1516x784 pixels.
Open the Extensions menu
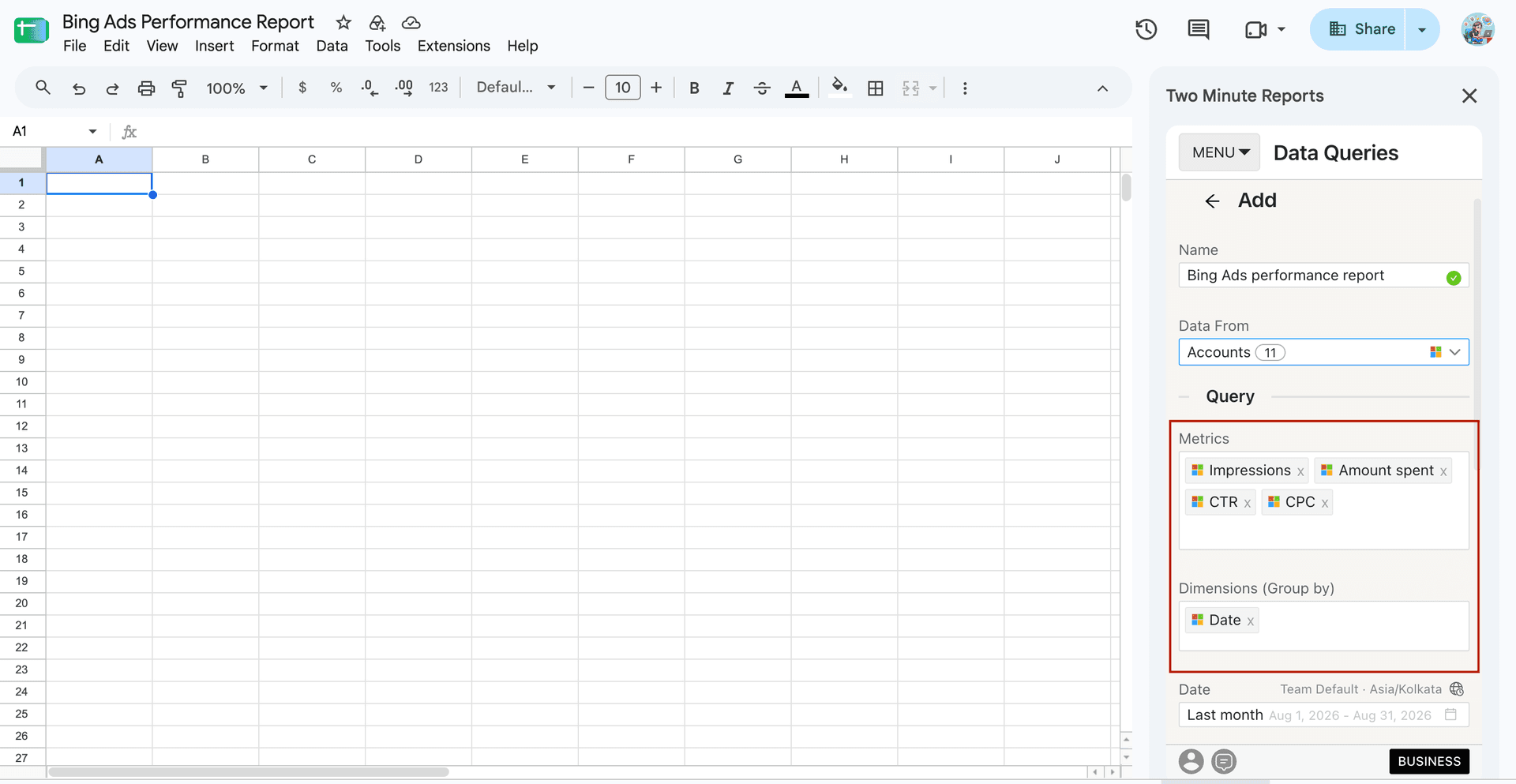pyautogui.click(x=453, y=46)
